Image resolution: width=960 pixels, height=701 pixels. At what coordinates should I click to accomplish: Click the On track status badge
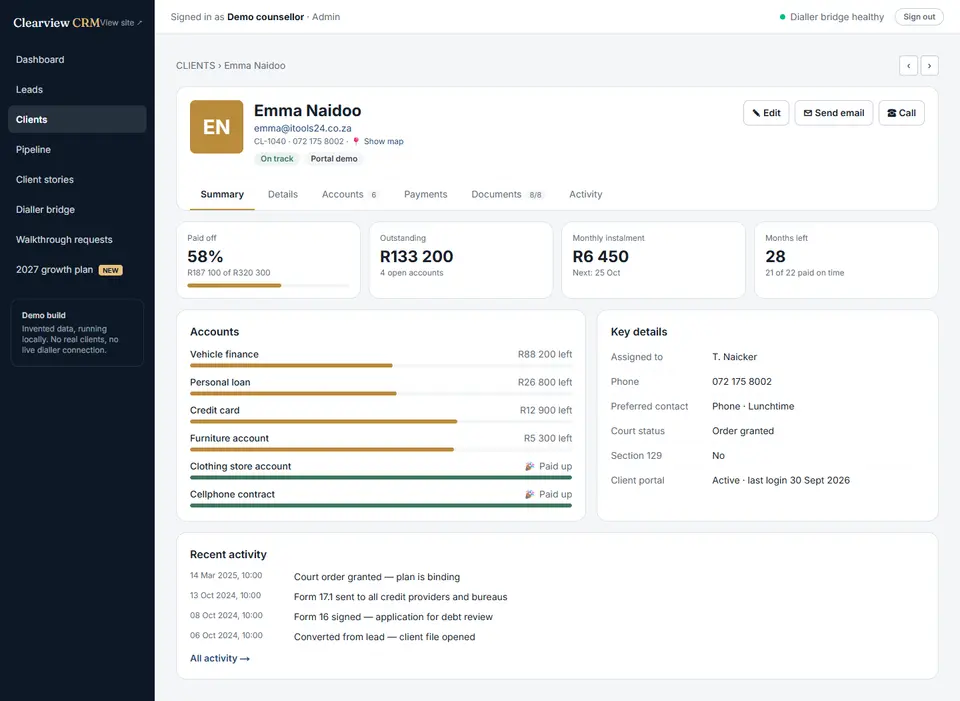click(x=277, y=159)
